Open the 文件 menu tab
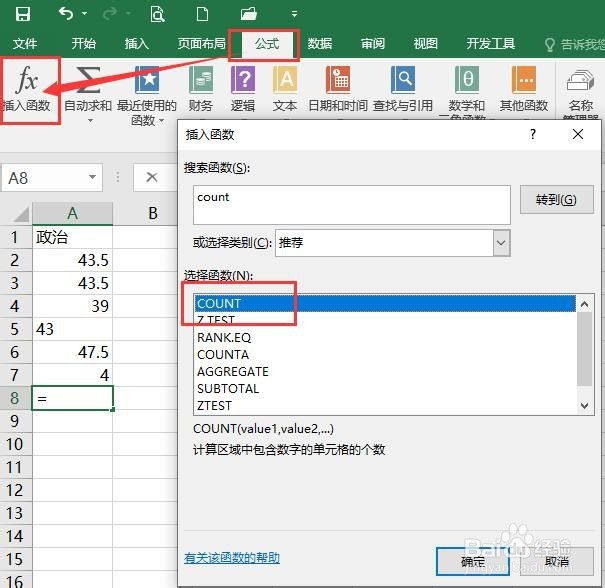 [25, 44]
